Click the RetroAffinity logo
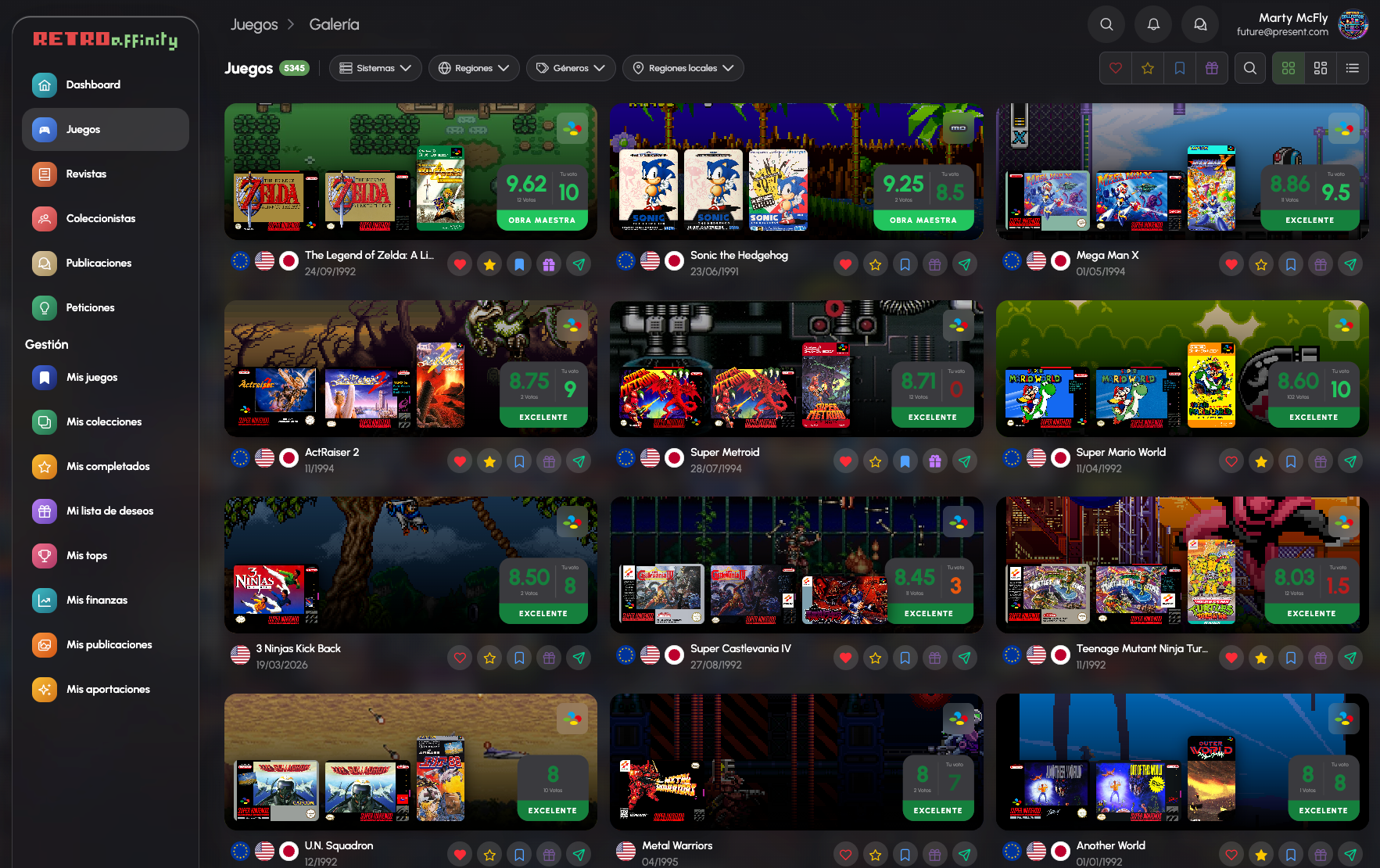Viewport: 1380px width, 868px height. pos(106,39)
